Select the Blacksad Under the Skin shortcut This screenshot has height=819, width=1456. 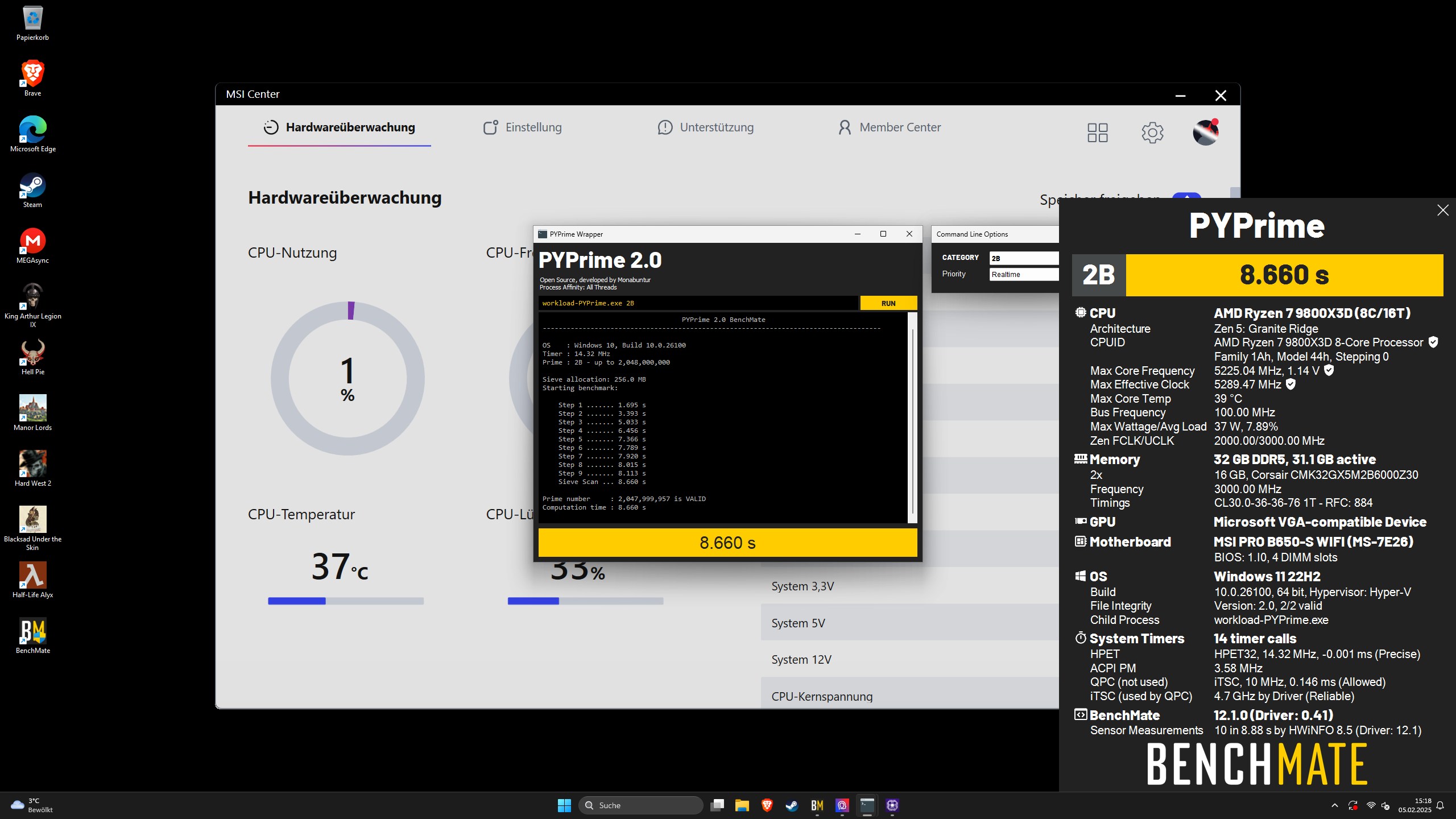pos(32,528)
